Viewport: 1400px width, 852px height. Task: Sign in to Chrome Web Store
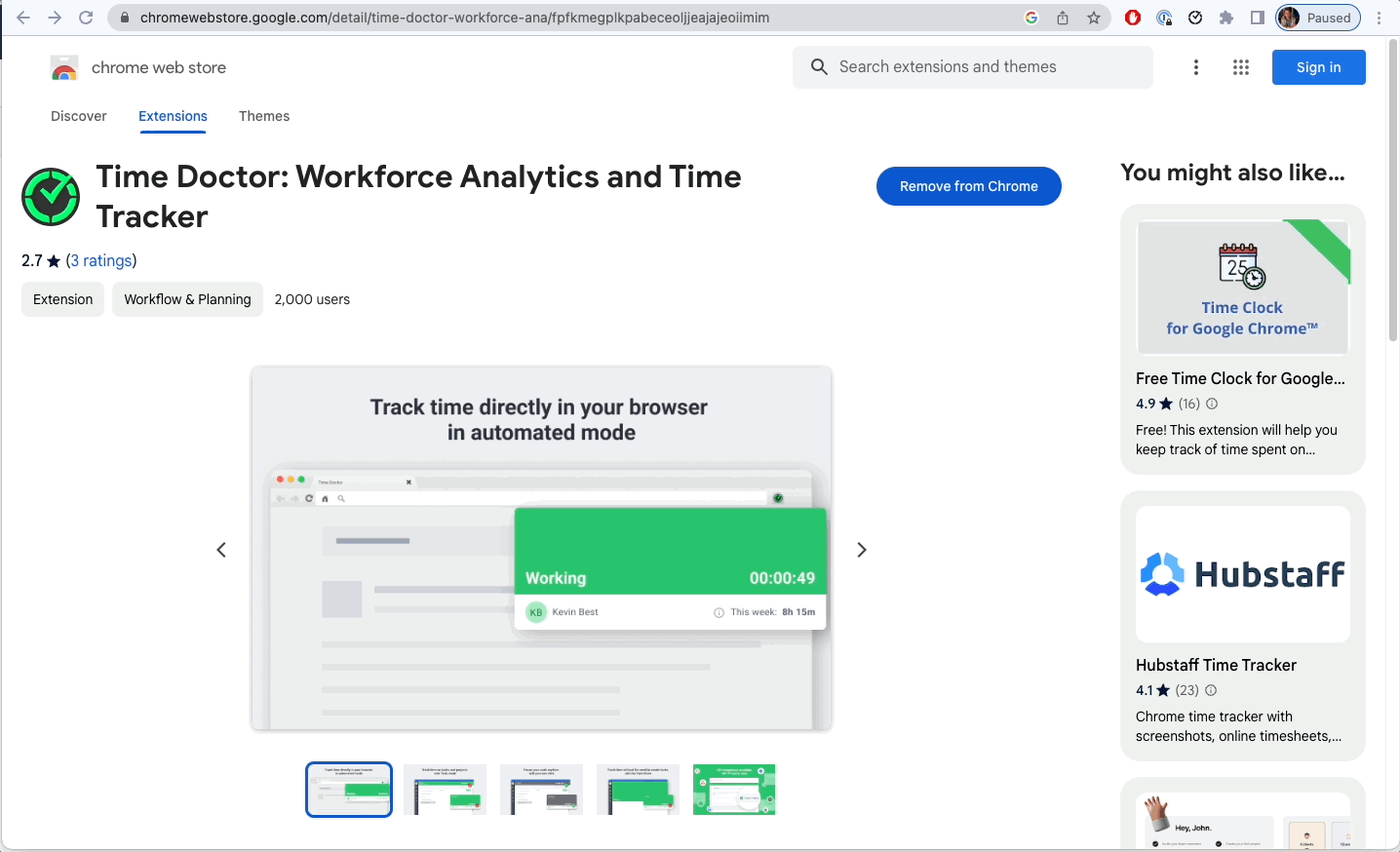point(1319,67)
